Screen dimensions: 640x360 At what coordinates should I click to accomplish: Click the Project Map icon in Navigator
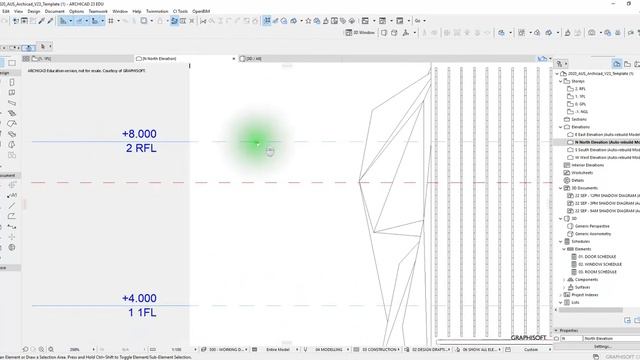tap(617, 64)
